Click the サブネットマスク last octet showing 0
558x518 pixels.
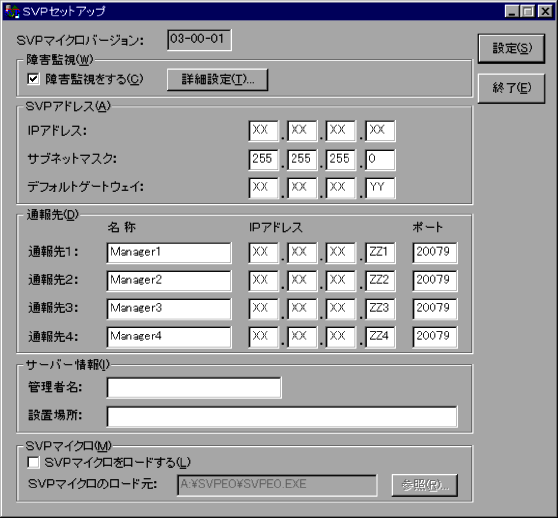[x=380, y=159]
